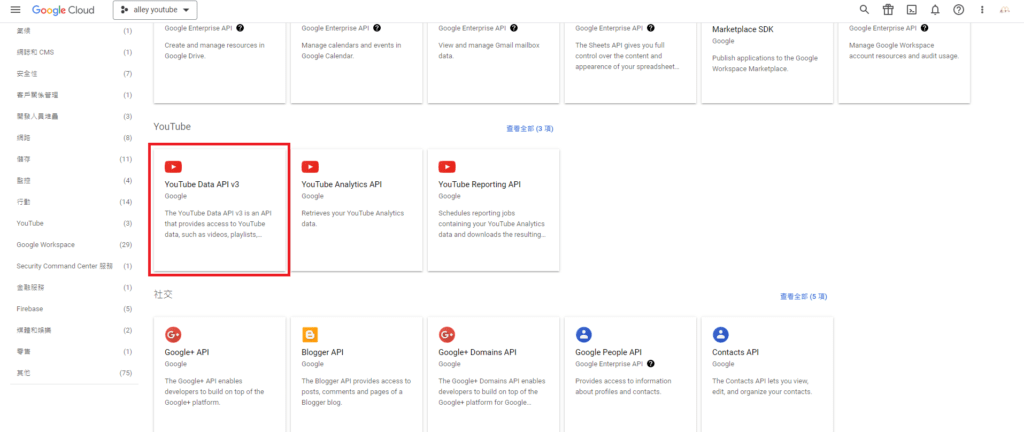Image resolution: width=1024 pixels, height=432 pixels.
Task: Open the gift free trial icon
Action: pos(888,9)
